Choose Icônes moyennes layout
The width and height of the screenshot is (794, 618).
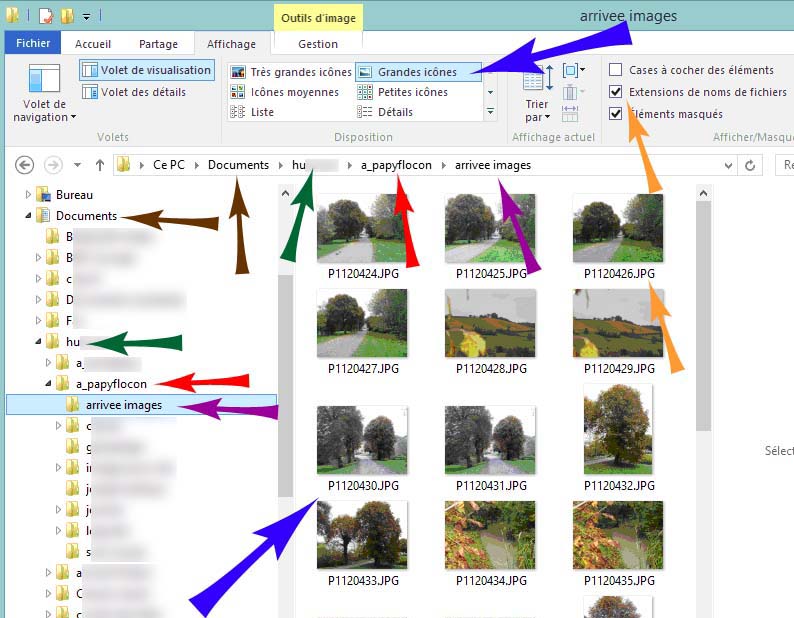pos(285,92)
